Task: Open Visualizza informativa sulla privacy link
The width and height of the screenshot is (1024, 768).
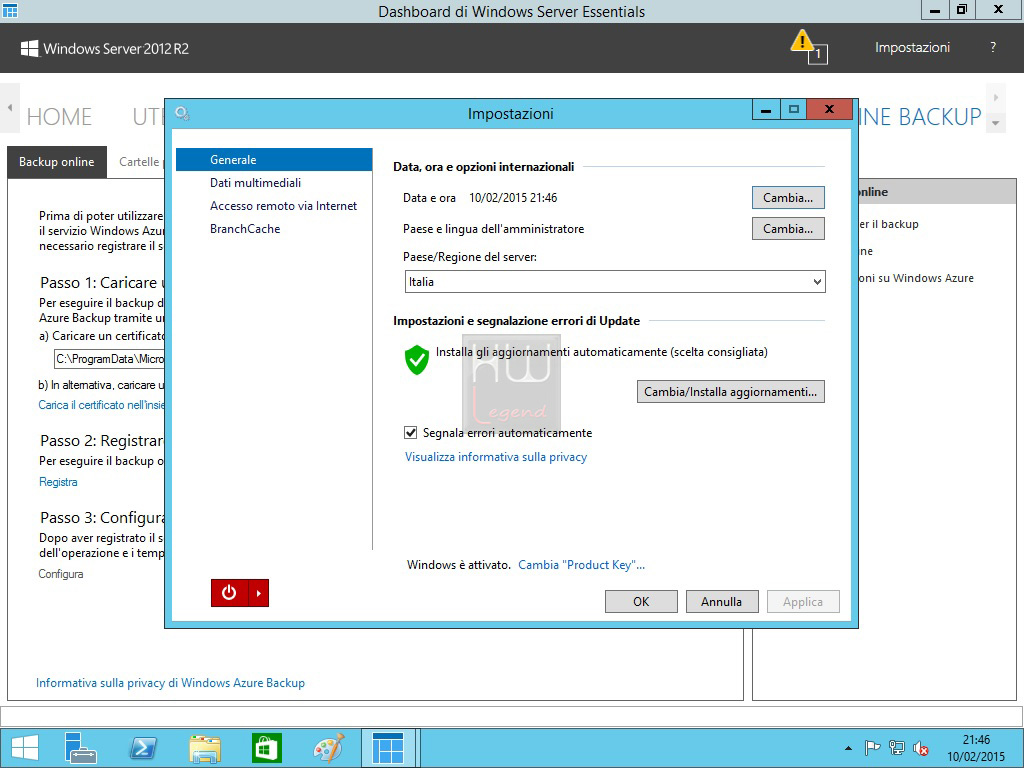Action: (496, 457)
